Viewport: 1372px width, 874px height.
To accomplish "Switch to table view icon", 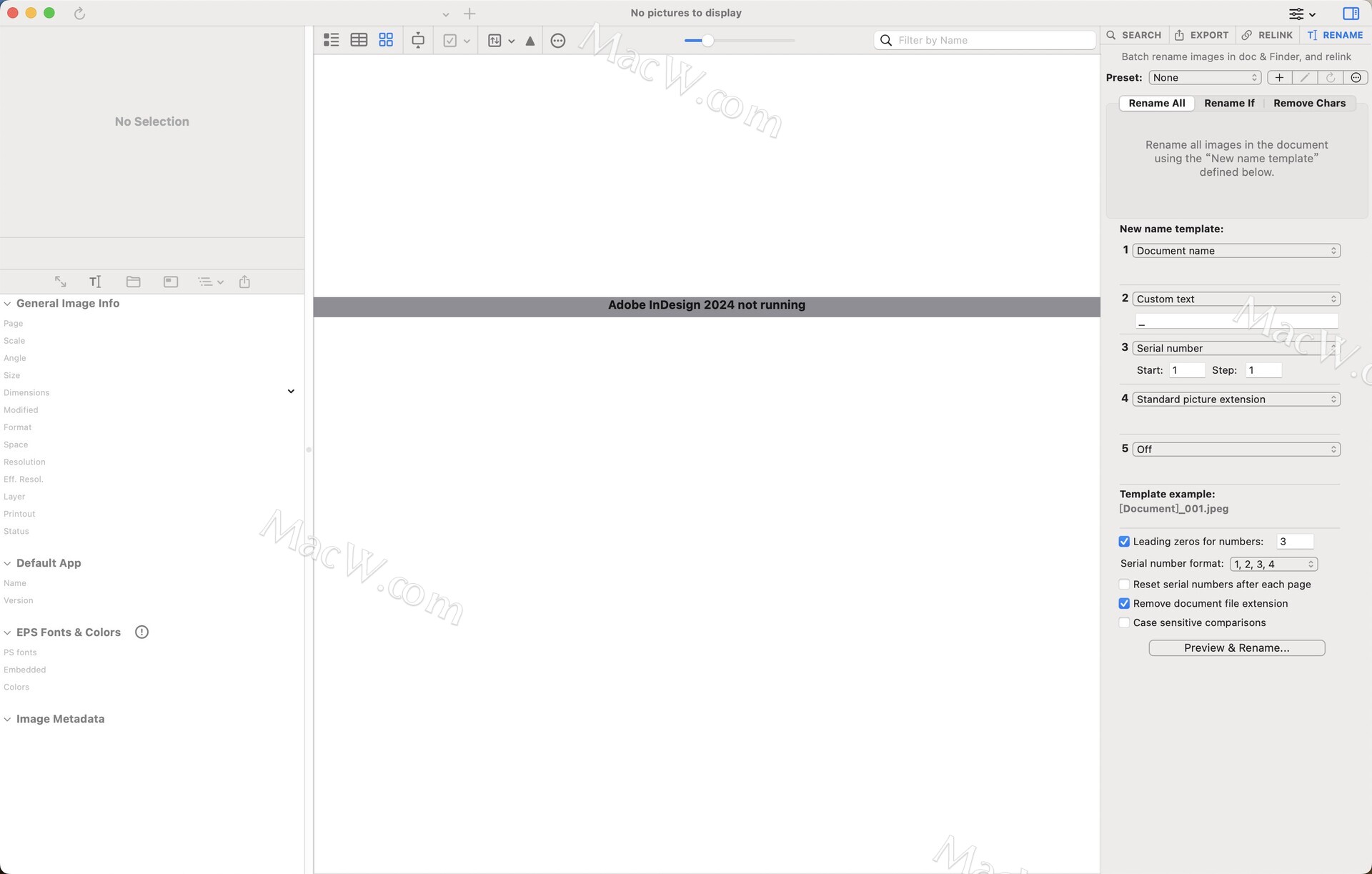I will click(x=359, y=40).
